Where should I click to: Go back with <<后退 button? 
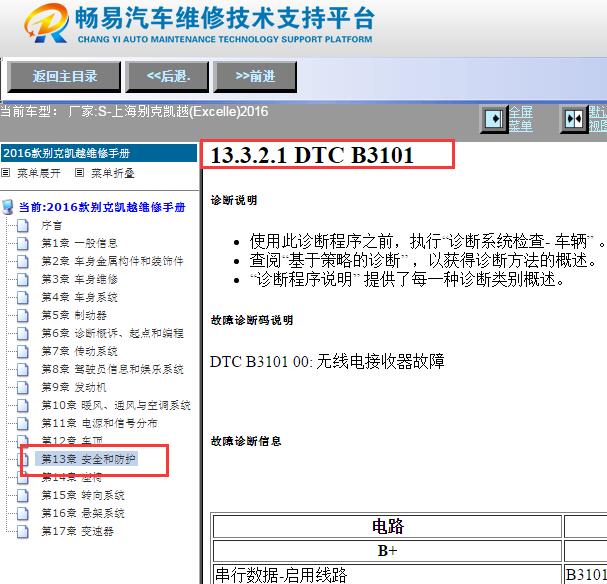(167, 77)
